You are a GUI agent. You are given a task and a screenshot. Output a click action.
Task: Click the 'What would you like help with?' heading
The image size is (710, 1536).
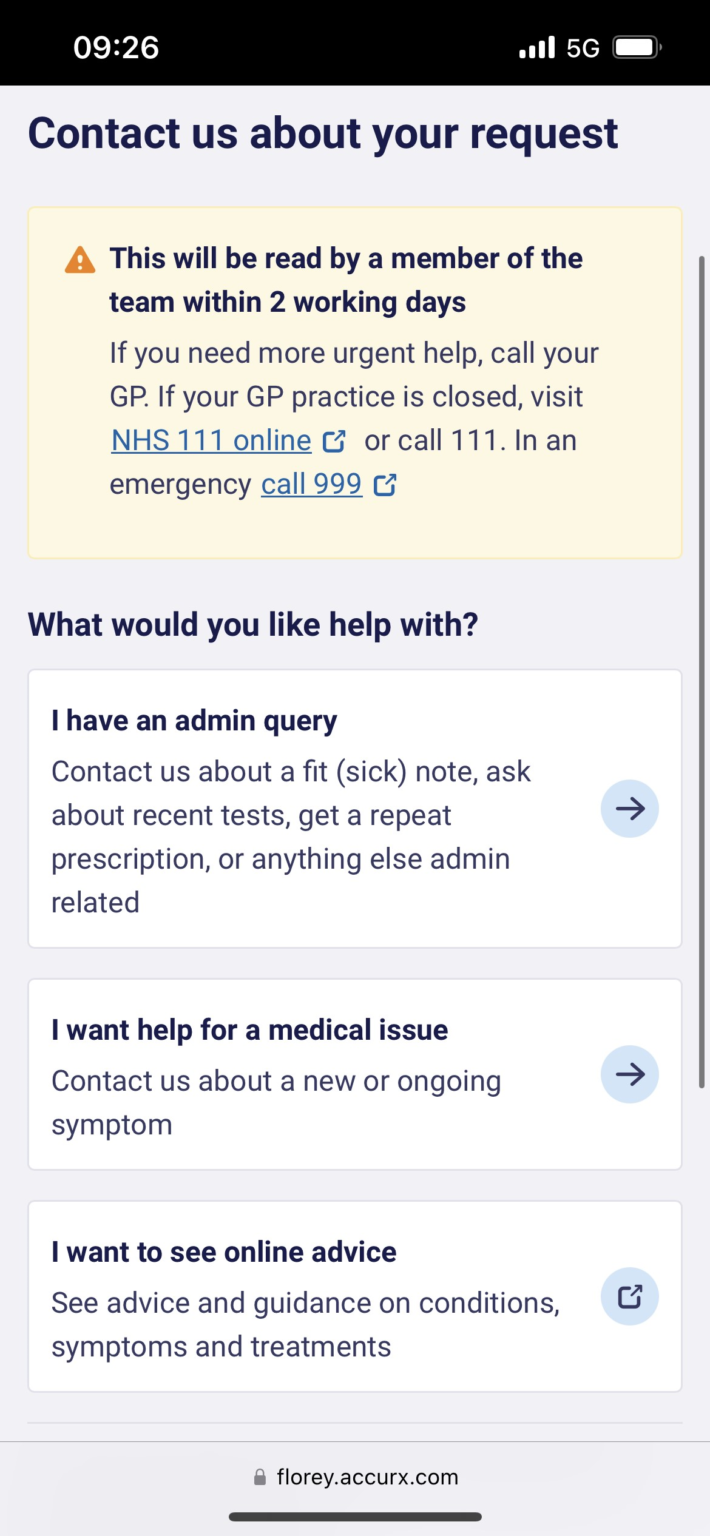pos(252,624)
